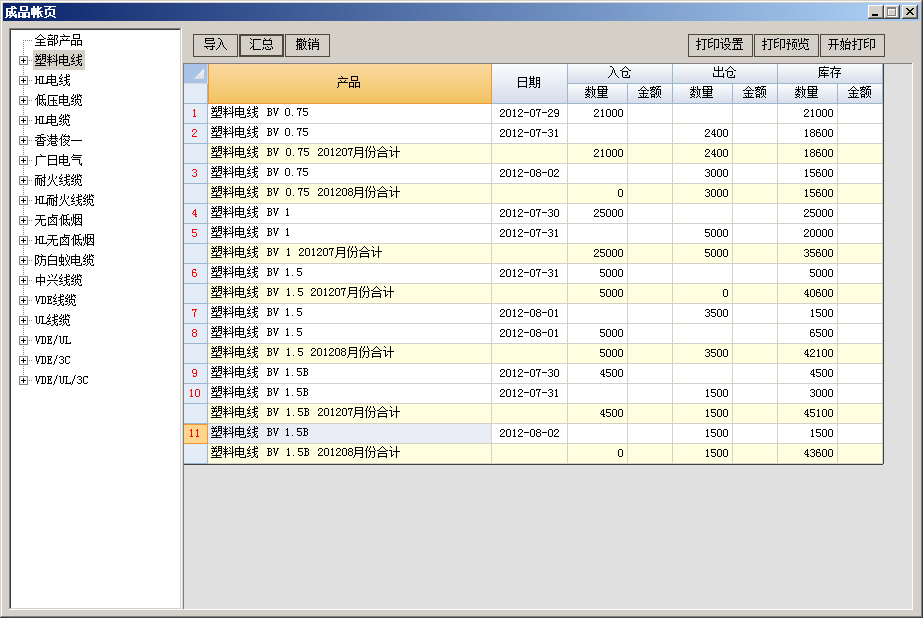Click the 导入 (Import) button

(x=215, y=45)
